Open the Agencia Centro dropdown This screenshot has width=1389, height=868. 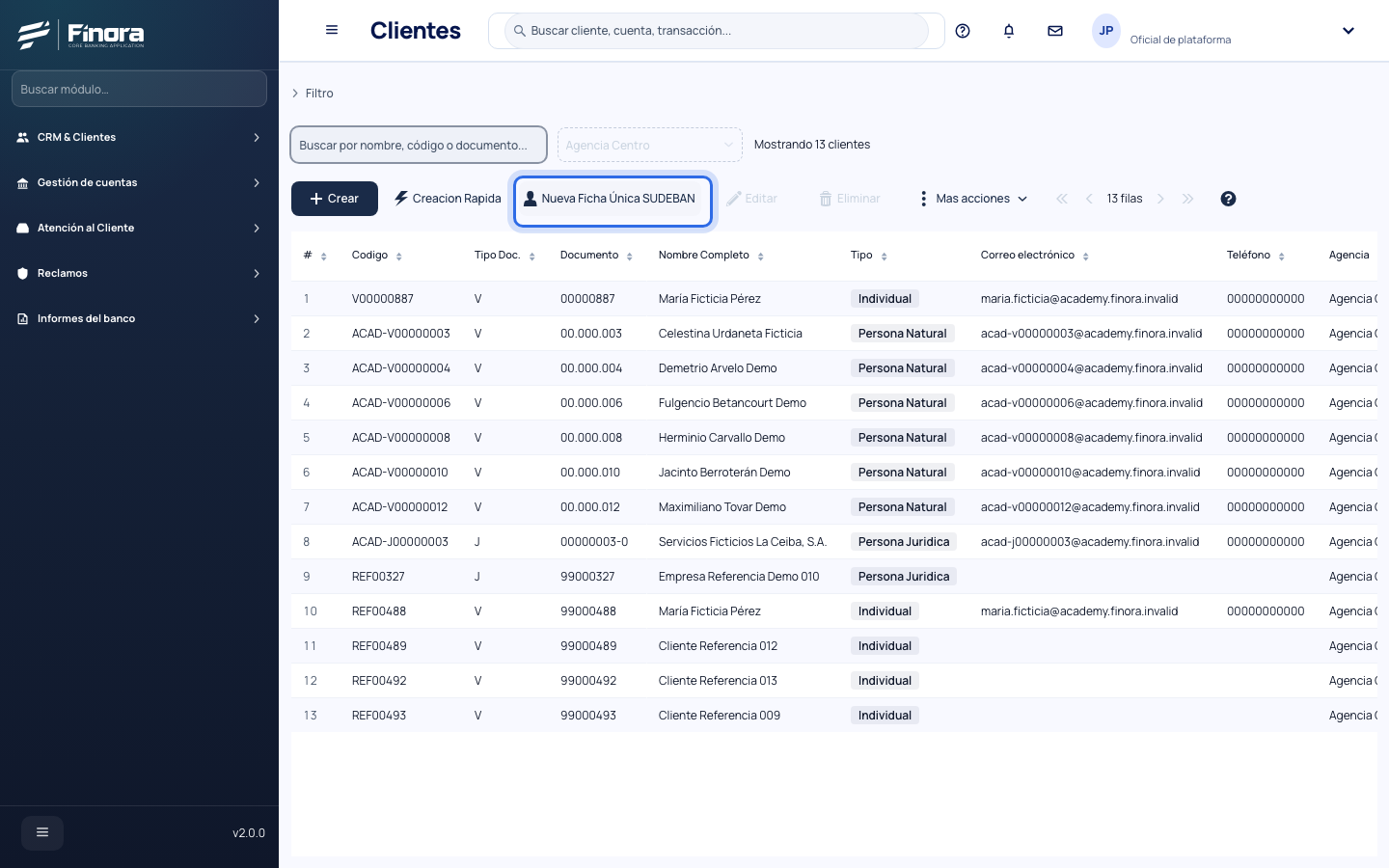(x=650, y=145)
